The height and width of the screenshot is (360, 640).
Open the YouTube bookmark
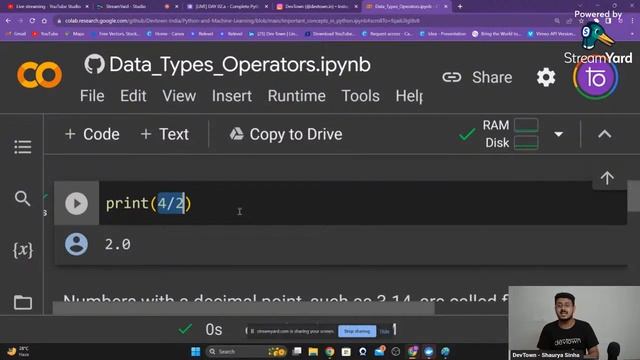coord(45,34)
